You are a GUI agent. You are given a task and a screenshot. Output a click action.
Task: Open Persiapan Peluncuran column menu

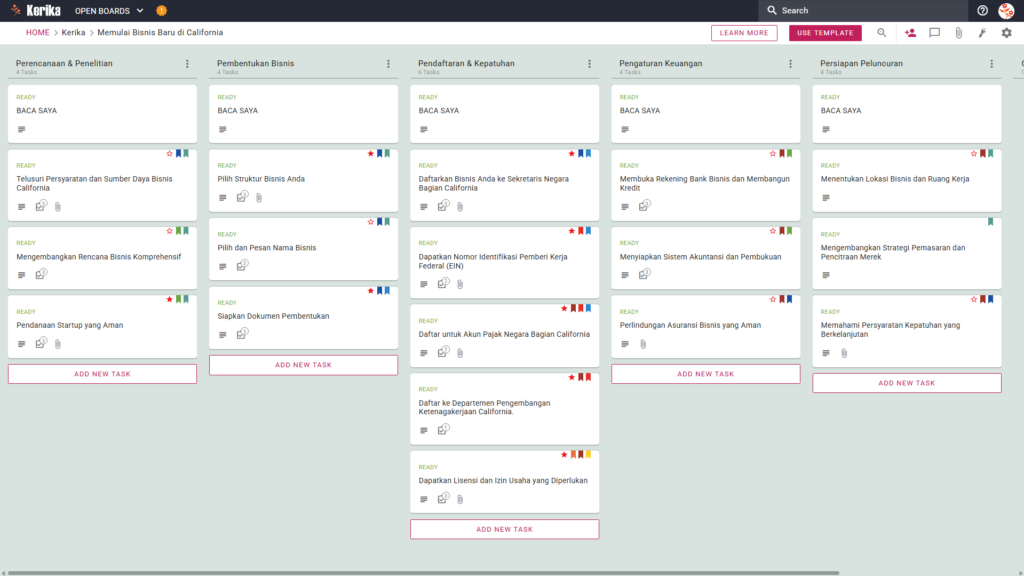[992, 64]
